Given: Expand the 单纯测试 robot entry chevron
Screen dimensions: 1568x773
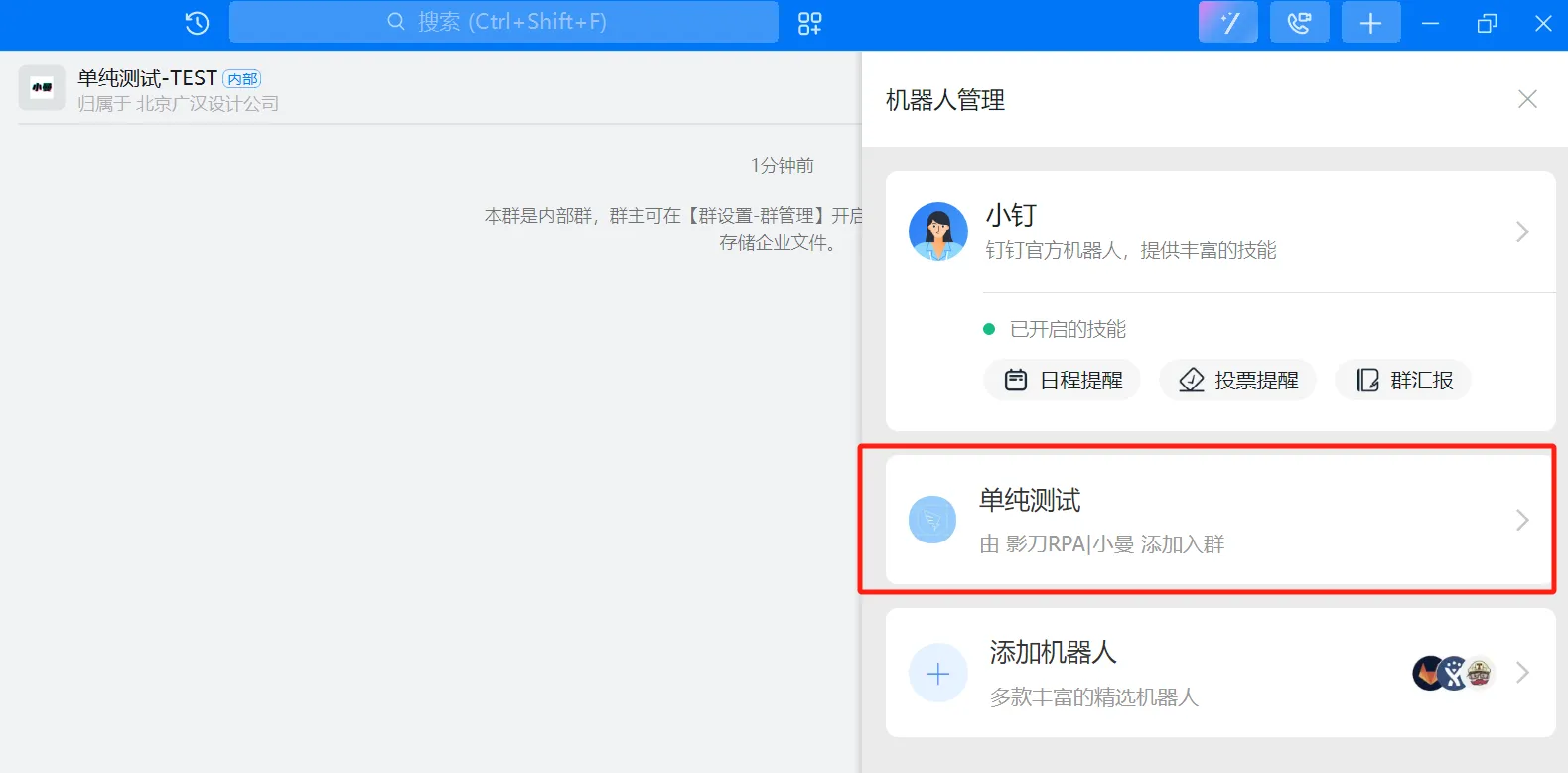Looking at the screenshot, I should [x=1522, y=520].
